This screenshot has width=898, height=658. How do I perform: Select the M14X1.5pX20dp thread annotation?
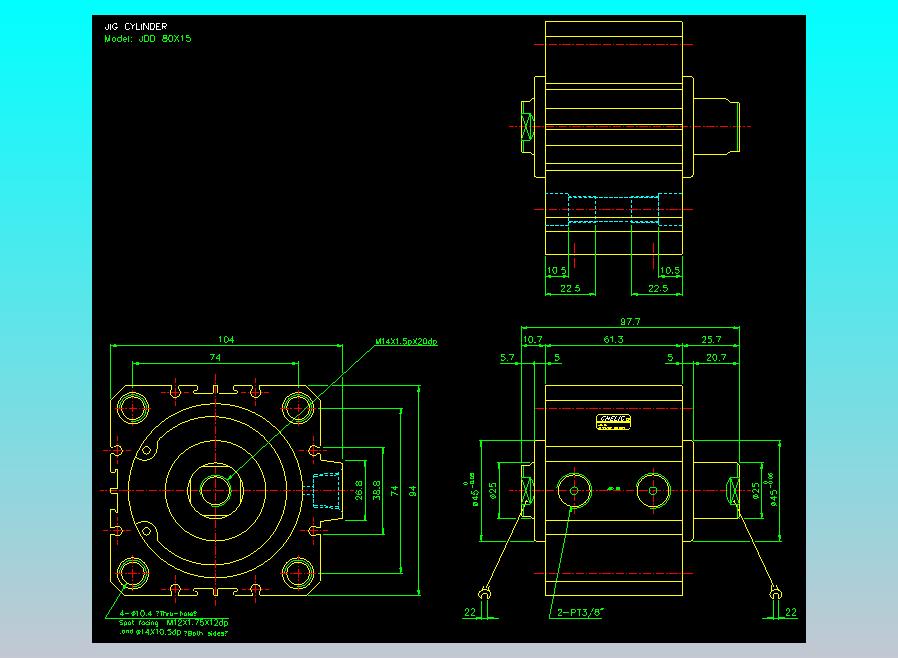pos(406,342)
